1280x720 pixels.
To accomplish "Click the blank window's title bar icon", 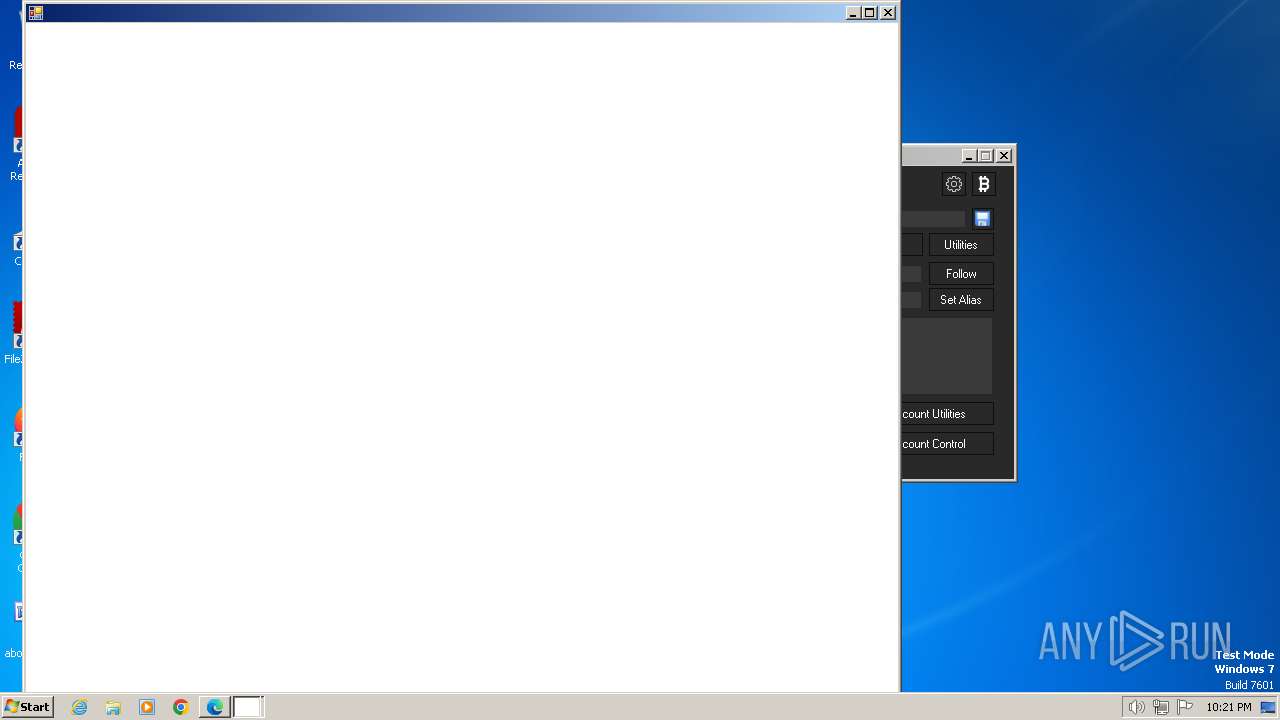I will tap(36, 13).
